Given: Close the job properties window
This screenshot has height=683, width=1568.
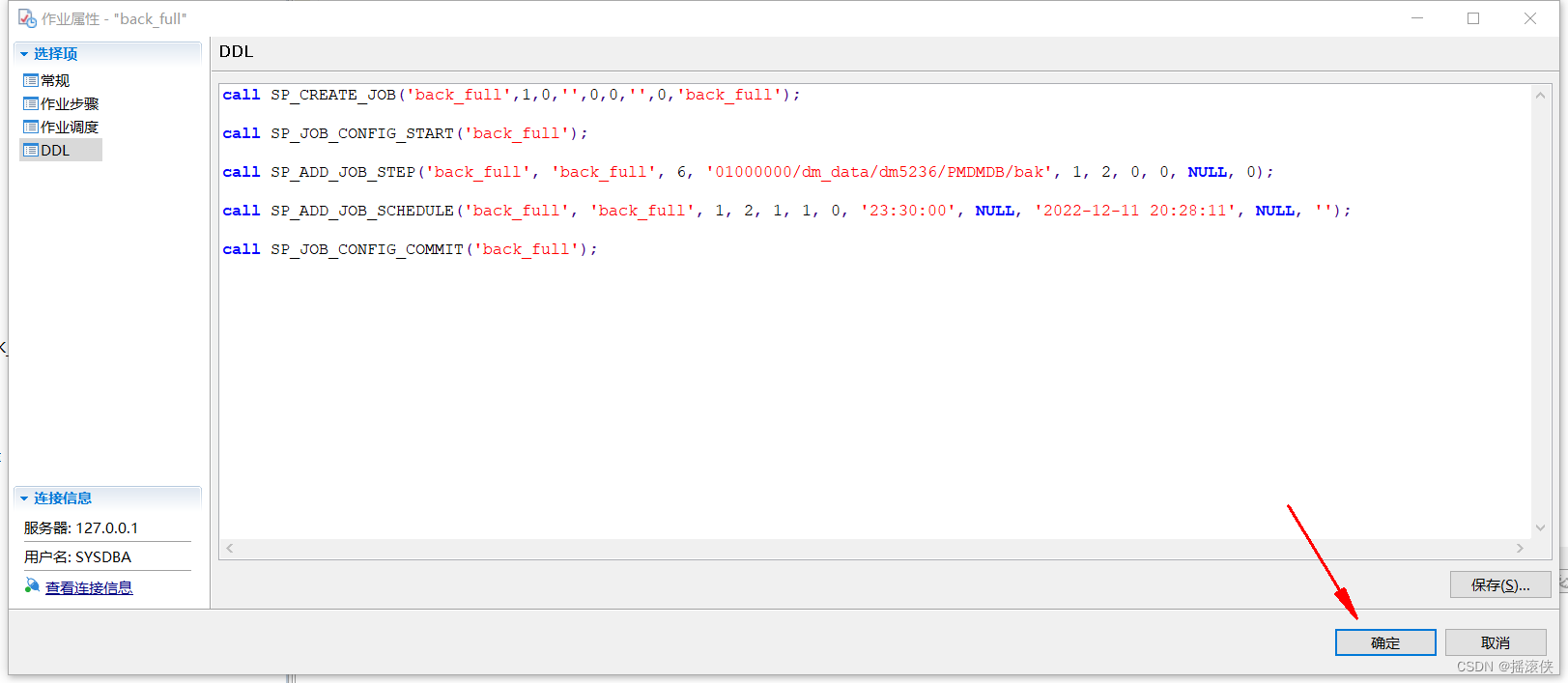Looking at the screenshot, I should 1530,18.
